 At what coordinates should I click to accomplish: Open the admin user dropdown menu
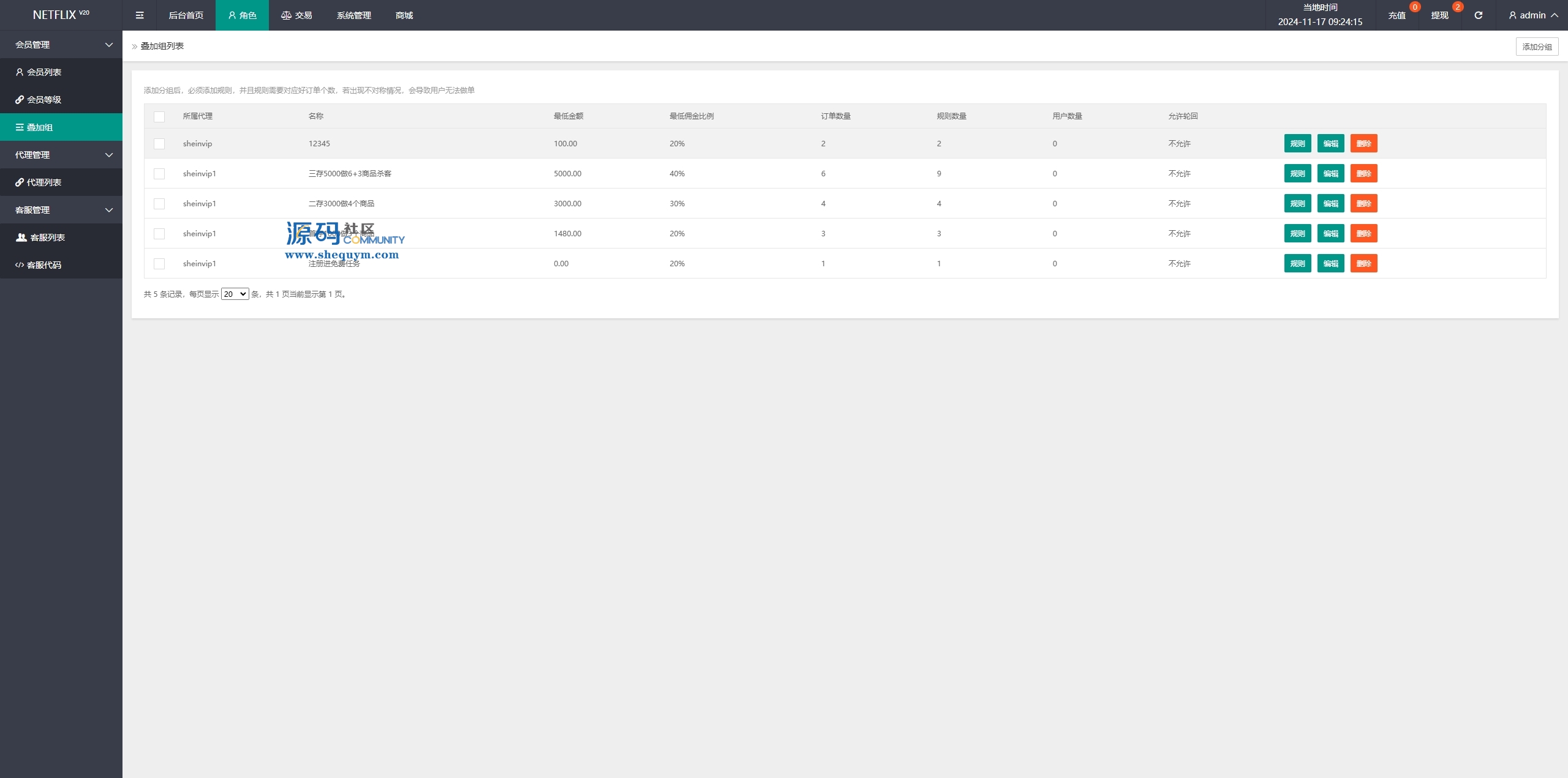[x=1533, y=15]
